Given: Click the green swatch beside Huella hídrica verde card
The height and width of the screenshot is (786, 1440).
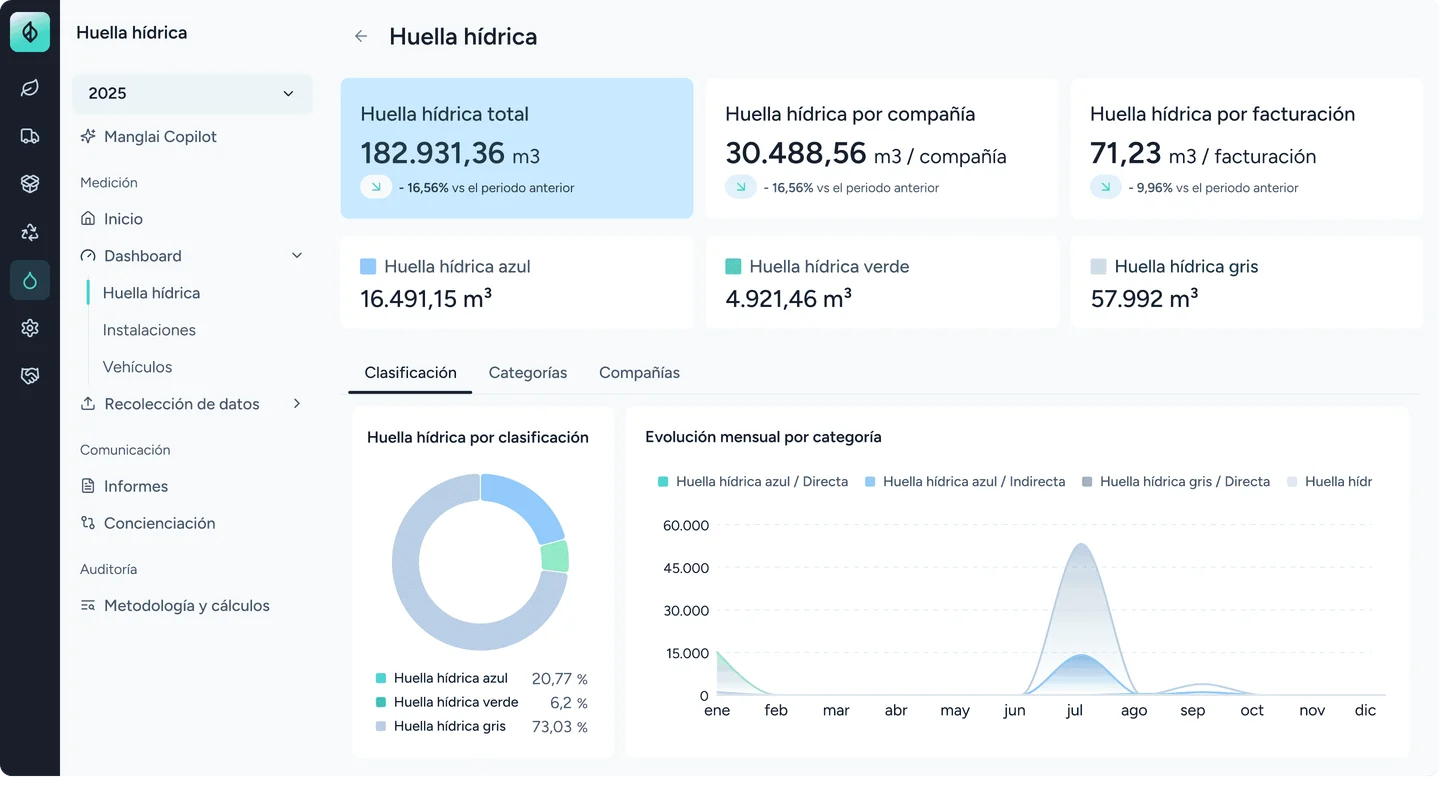Looking at the screenshot, I should [733, 267].
